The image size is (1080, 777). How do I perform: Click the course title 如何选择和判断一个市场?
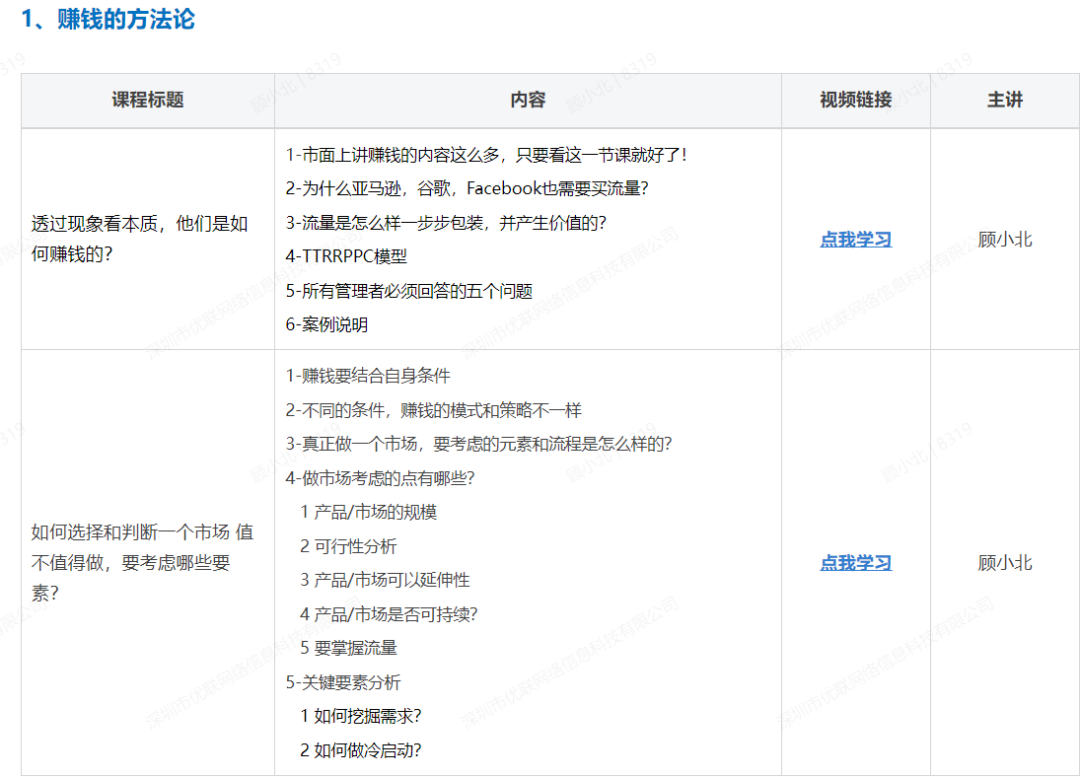point(143,562)
